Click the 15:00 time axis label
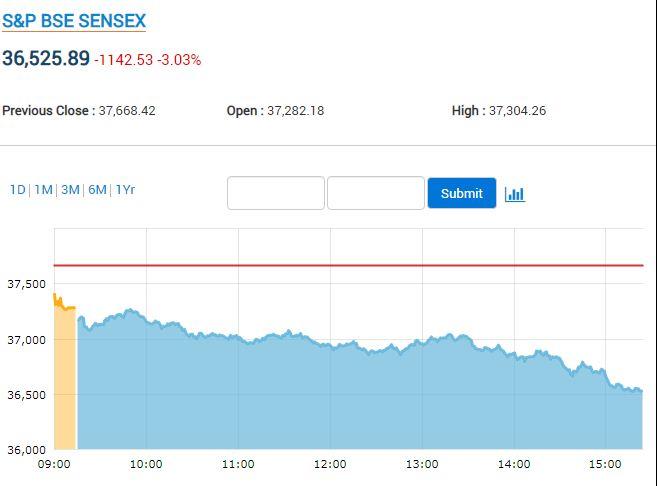Screen dimensions: 657x486 click(605, 464)
